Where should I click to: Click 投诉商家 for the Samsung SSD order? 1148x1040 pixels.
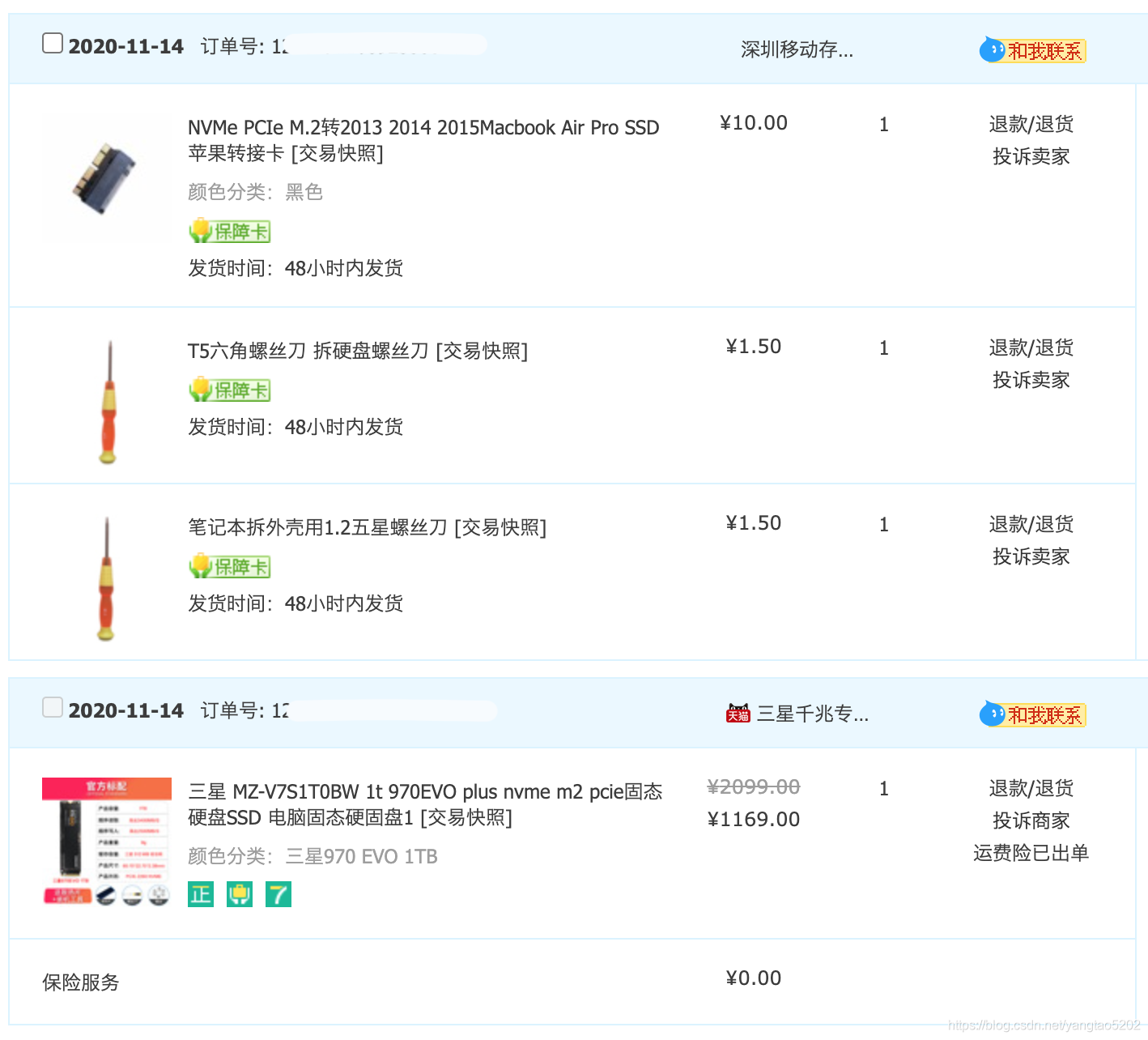[1031, 820]
